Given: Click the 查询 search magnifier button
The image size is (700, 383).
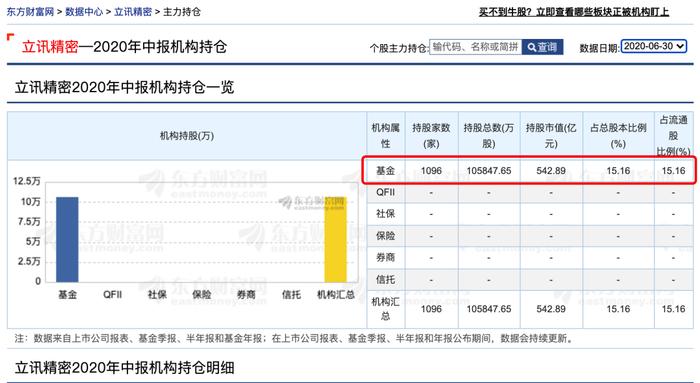Looking at the screenshot, I should (x=542, y=47).
